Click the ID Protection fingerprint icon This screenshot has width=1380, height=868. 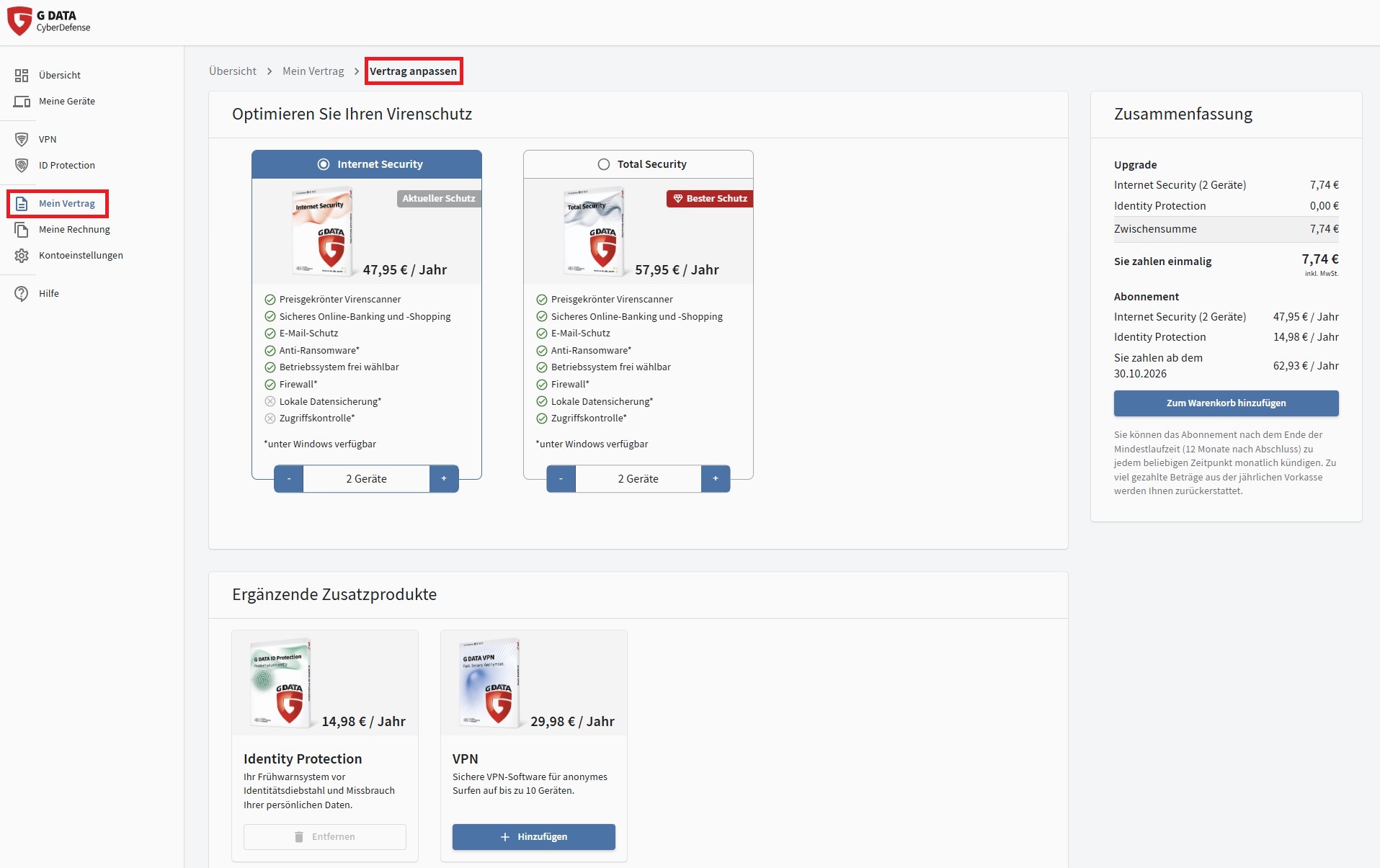coord(22,166)
